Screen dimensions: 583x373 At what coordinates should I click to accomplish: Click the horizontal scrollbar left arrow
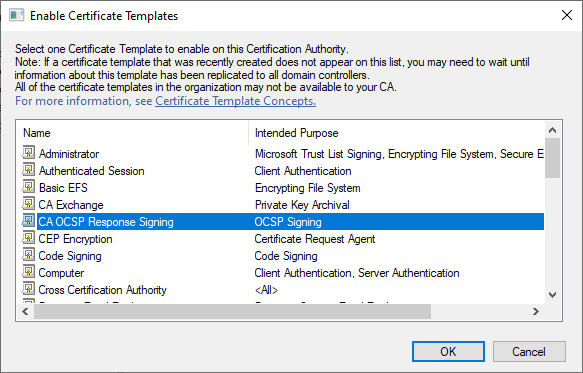click(25, 312)
